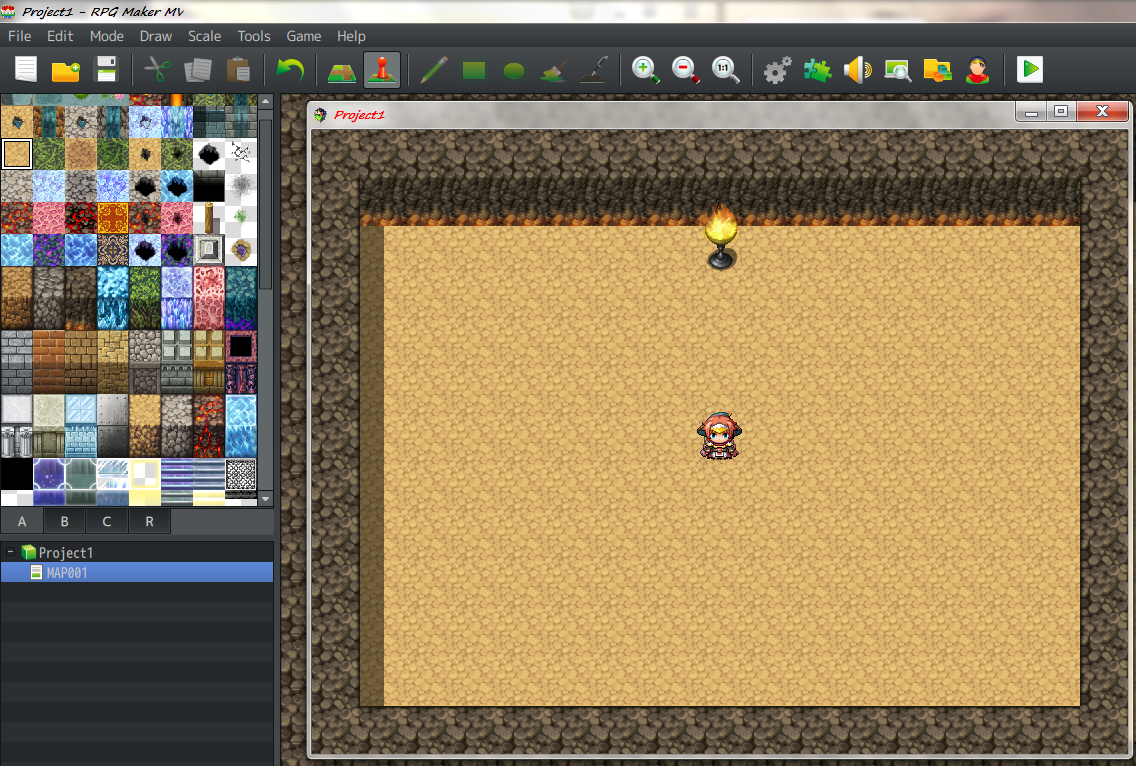Select the Pencil drawing tool
Image resolution: width=1136 pixels, height=766 pixels.
pos(433,70)
